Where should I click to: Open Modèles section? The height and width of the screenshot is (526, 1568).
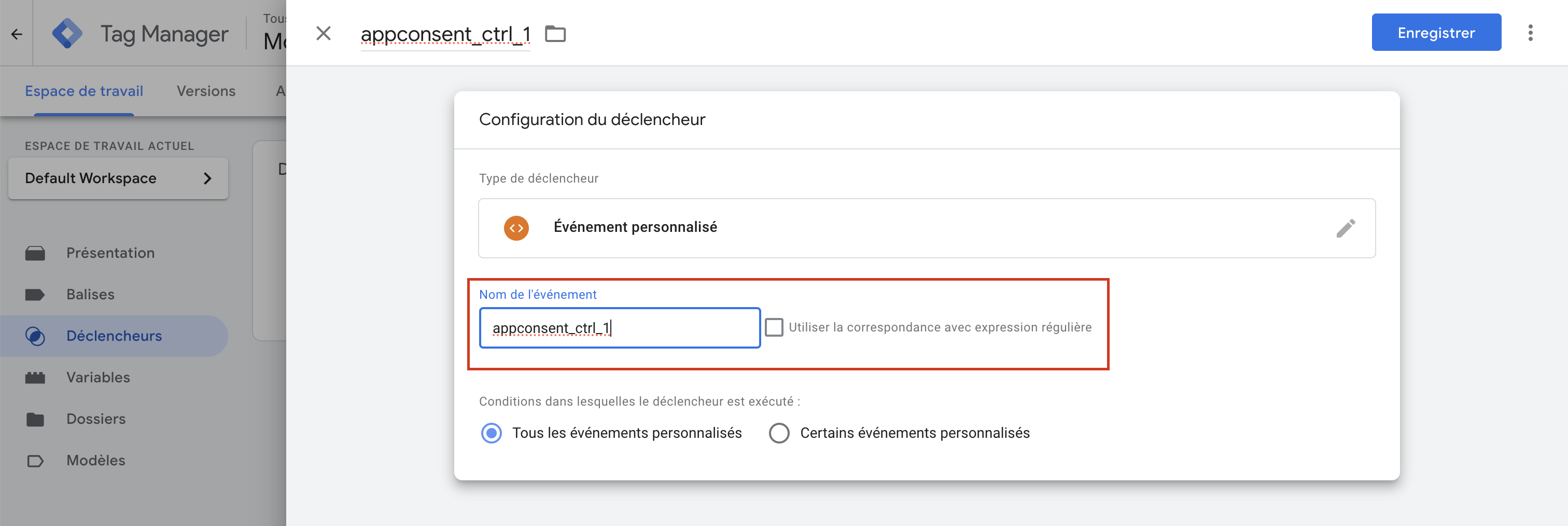click(95, 460)
